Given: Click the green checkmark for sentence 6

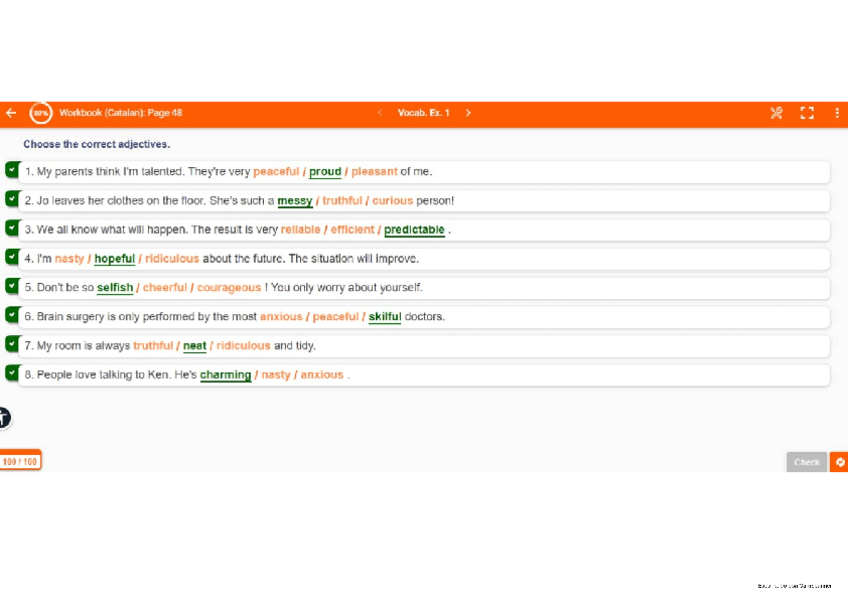Looking at the screenshot, I should tap(12, 315).
